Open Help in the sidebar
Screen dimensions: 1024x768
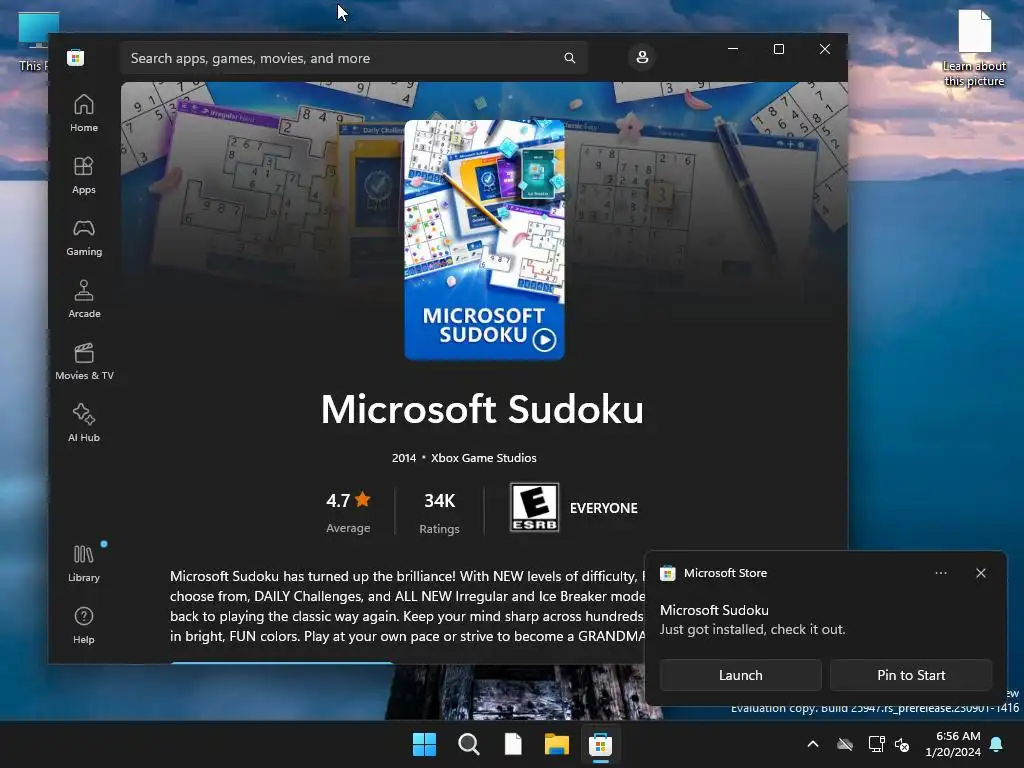point(84,625)
